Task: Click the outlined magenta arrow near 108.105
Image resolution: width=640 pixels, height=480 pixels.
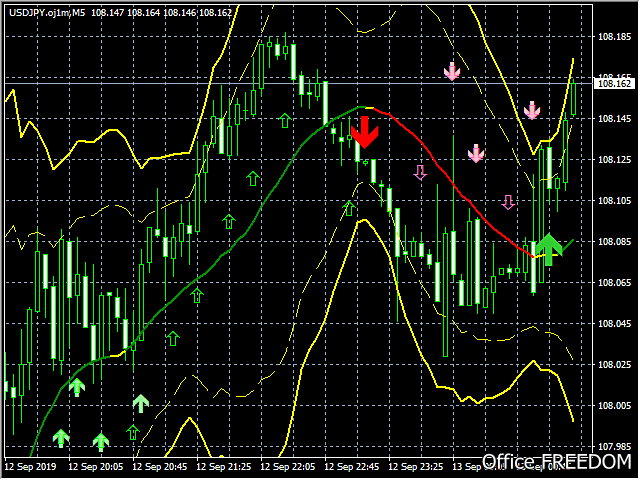Action: [x=508, y=202]
